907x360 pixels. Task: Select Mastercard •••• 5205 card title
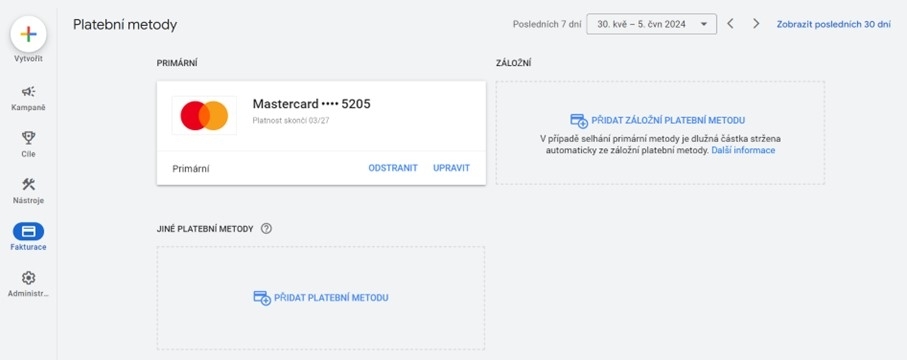311,104
